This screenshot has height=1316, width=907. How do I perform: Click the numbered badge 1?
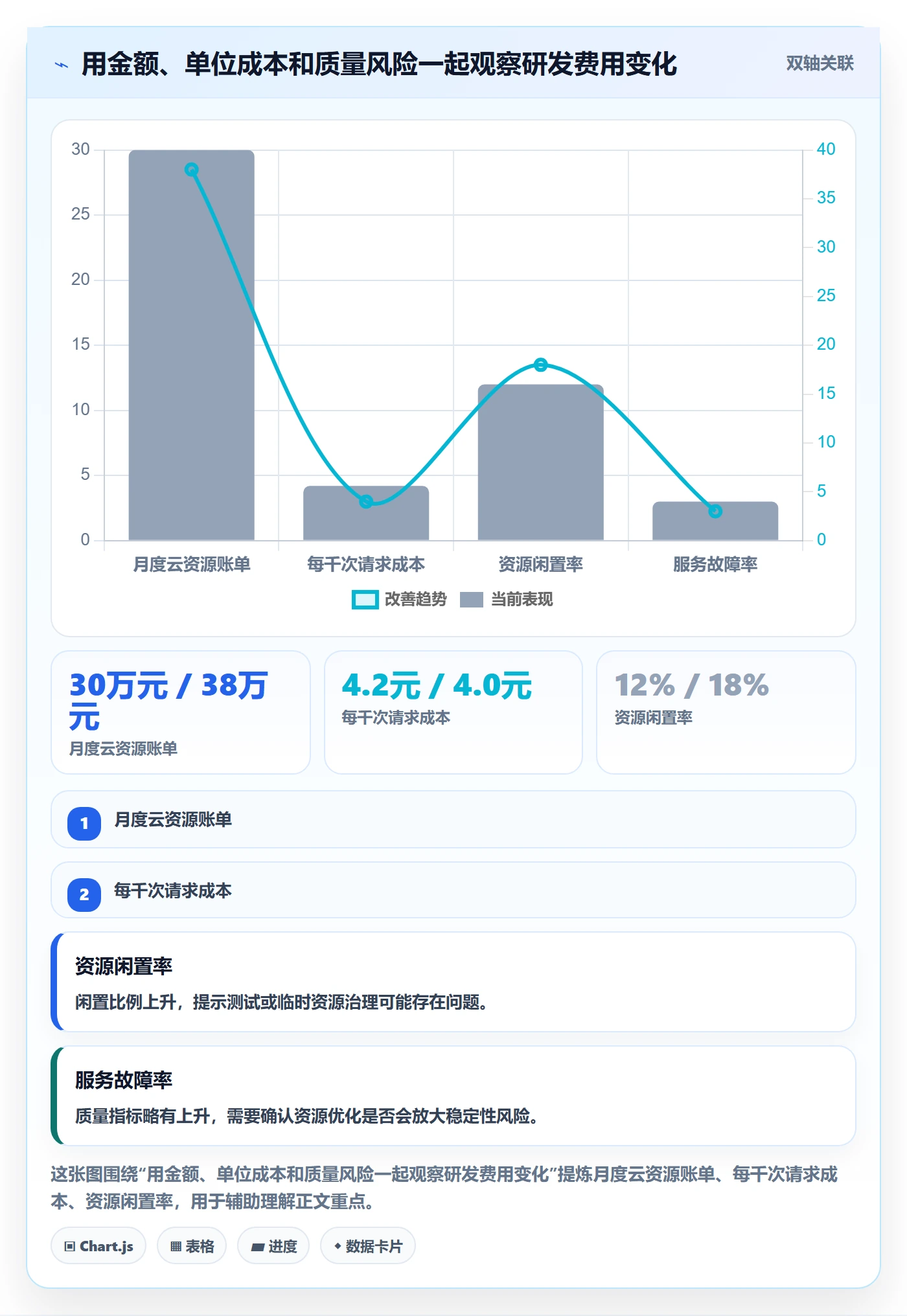click(84, 824)
